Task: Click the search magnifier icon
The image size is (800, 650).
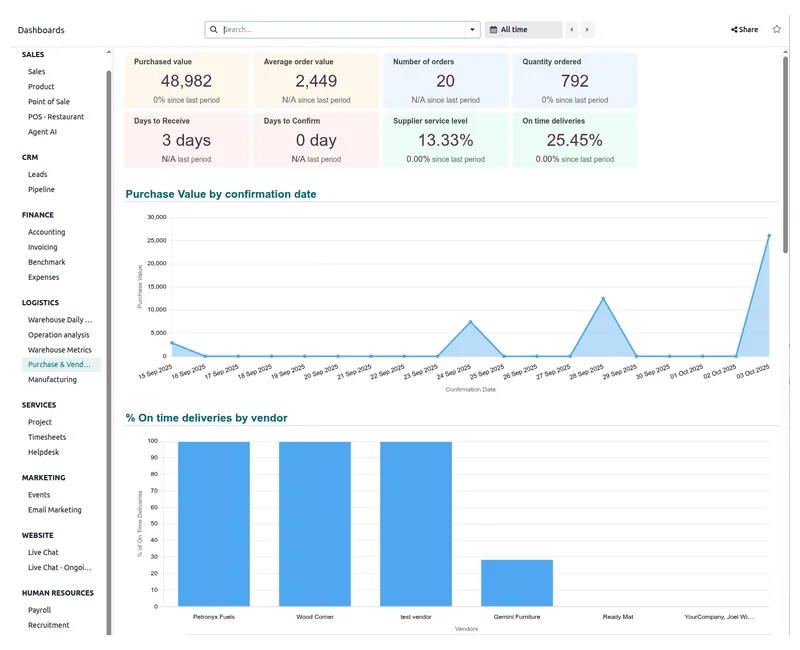Action: click(x=214, y=30)
